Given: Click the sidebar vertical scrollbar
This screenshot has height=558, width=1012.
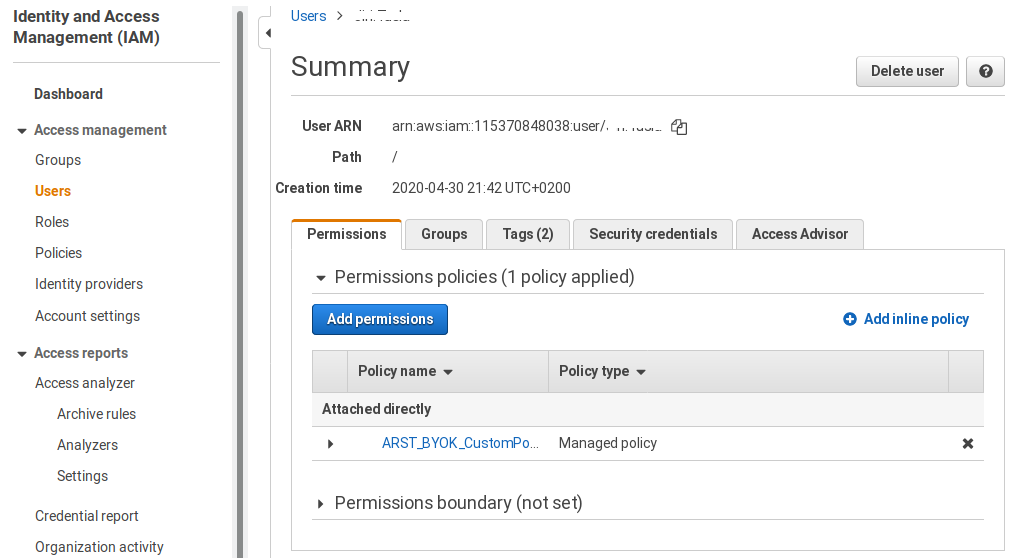Looking at the screenshot, I should pyautogui.click(x=240, y=280).
